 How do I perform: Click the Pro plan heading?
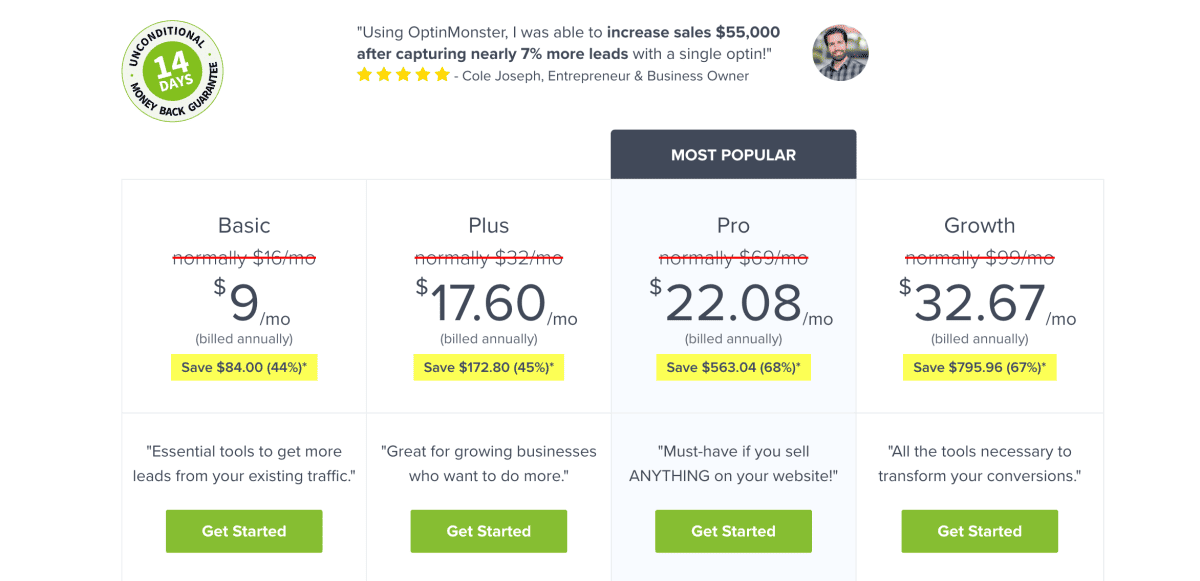pyautogui.click(x=733, y=226)
